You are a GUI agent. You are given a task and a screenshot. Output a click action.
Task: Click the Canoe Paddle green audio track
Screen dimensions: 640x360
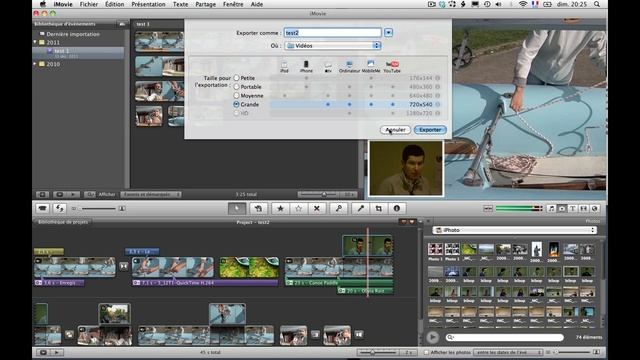339,282
